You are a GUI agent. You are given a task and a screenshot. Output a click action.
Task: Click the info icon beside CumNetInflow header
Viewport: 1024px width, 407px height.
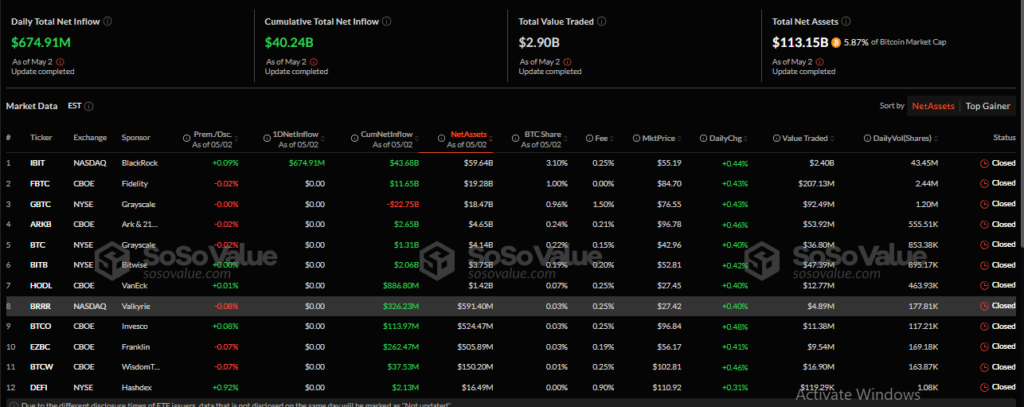355,138
